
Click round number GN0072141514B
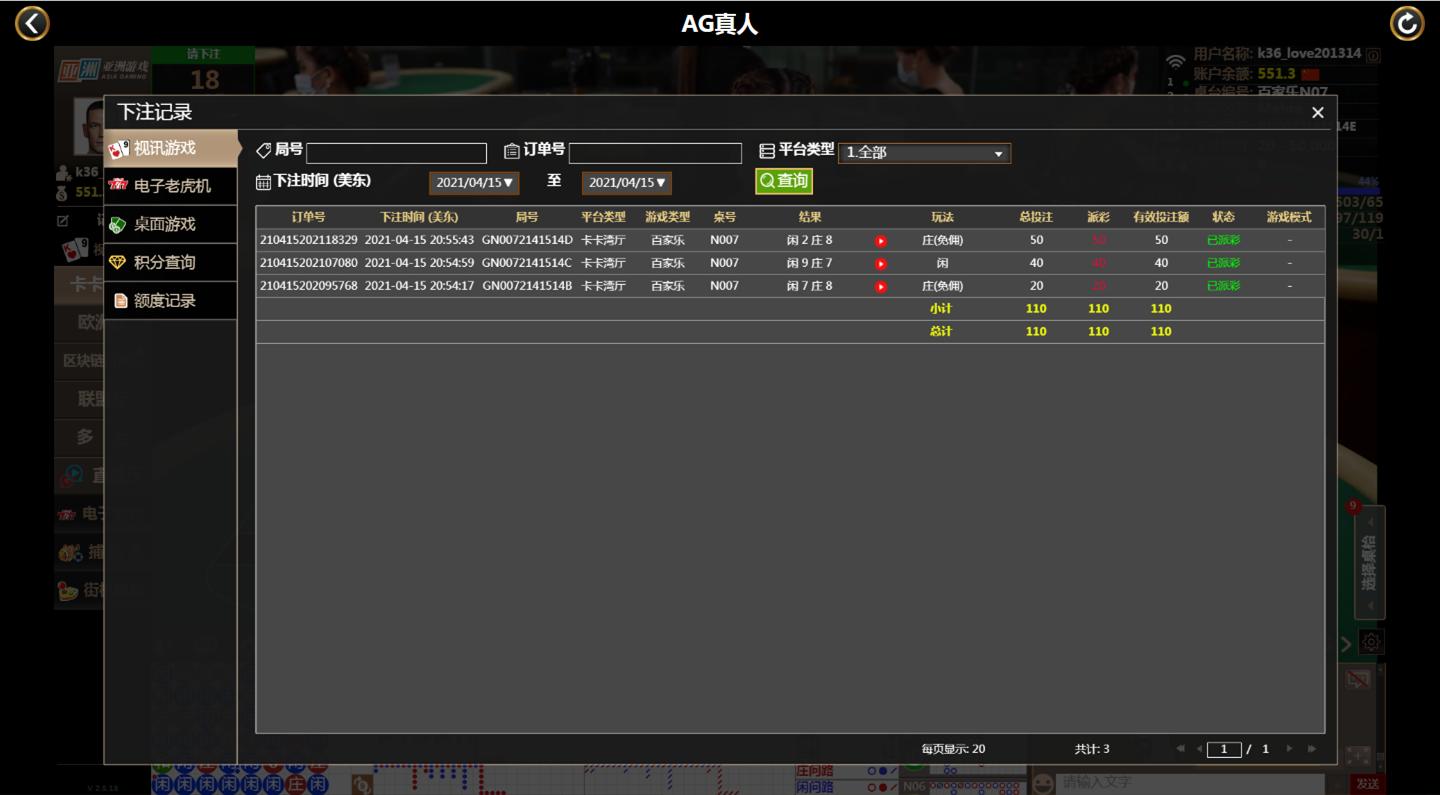pos(527,286)
